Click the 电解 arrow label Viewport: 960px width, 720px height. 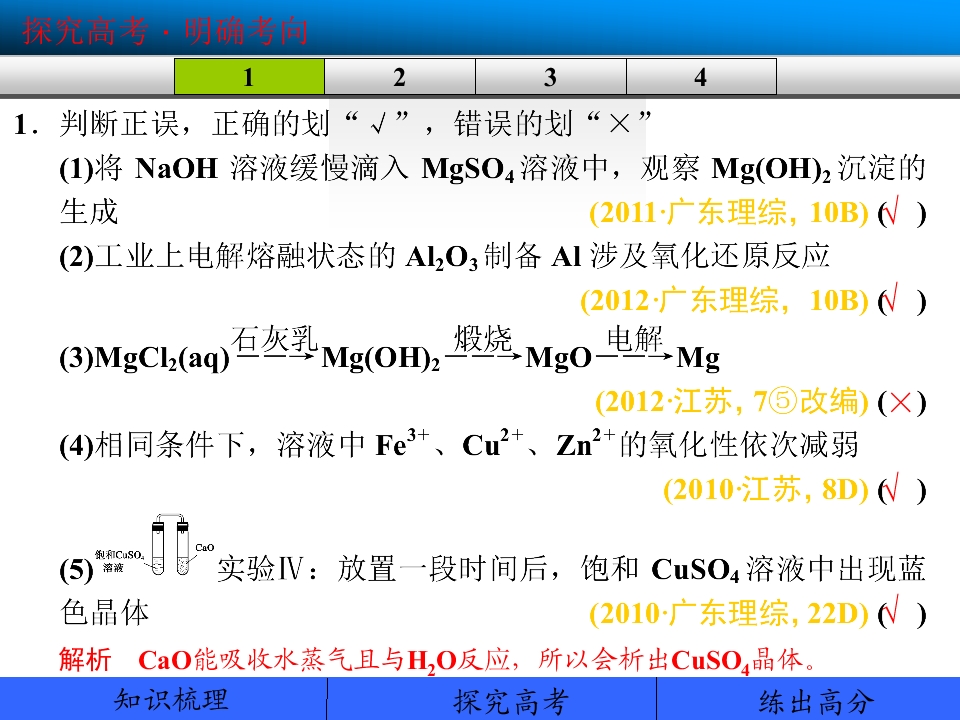[635, 339]
